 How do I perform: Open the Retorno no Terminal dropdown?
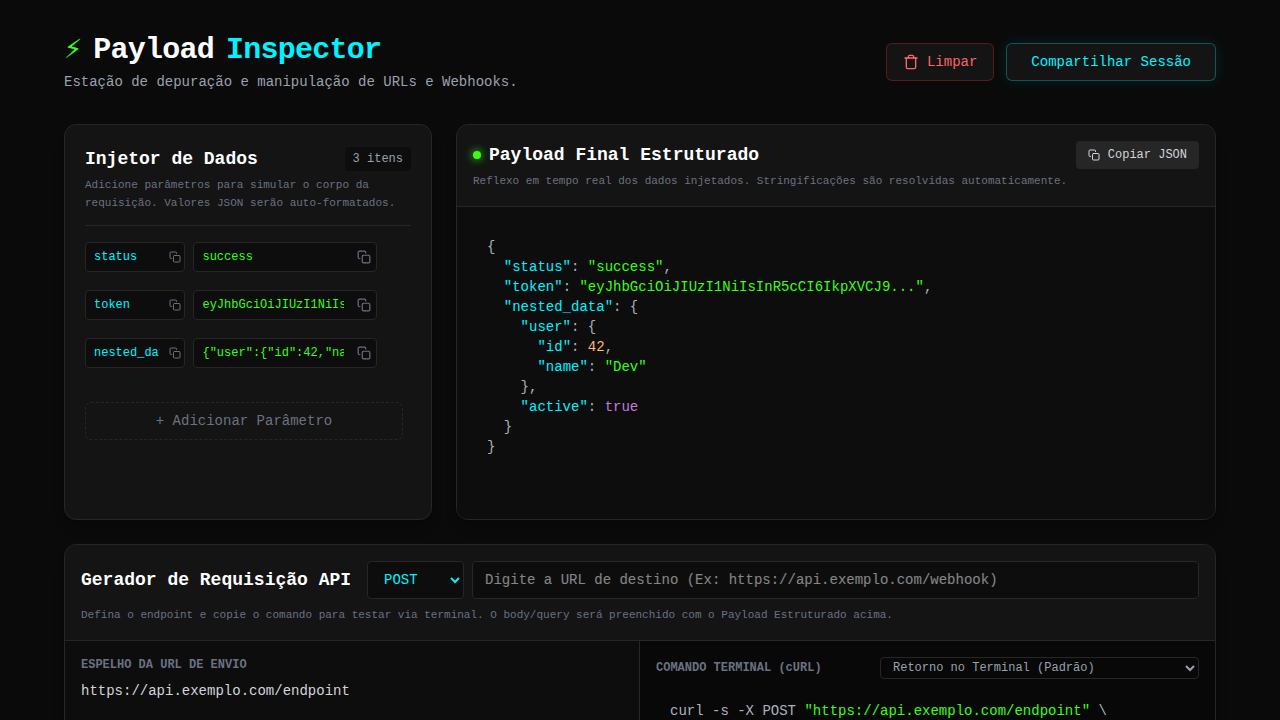[x=1039, y=667]
